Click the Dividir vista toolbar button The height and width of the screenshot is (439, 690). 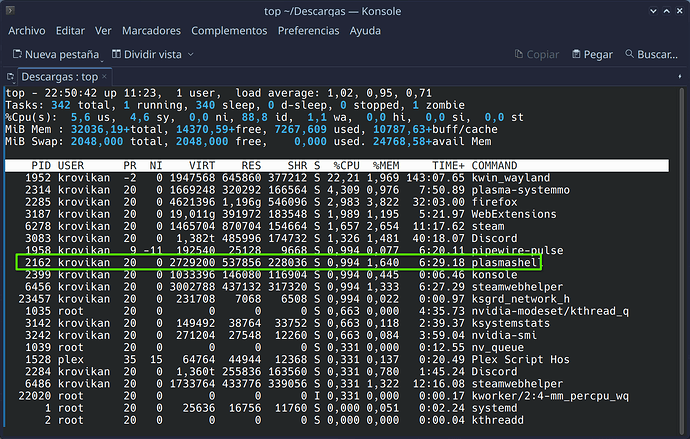pos(148,53)
